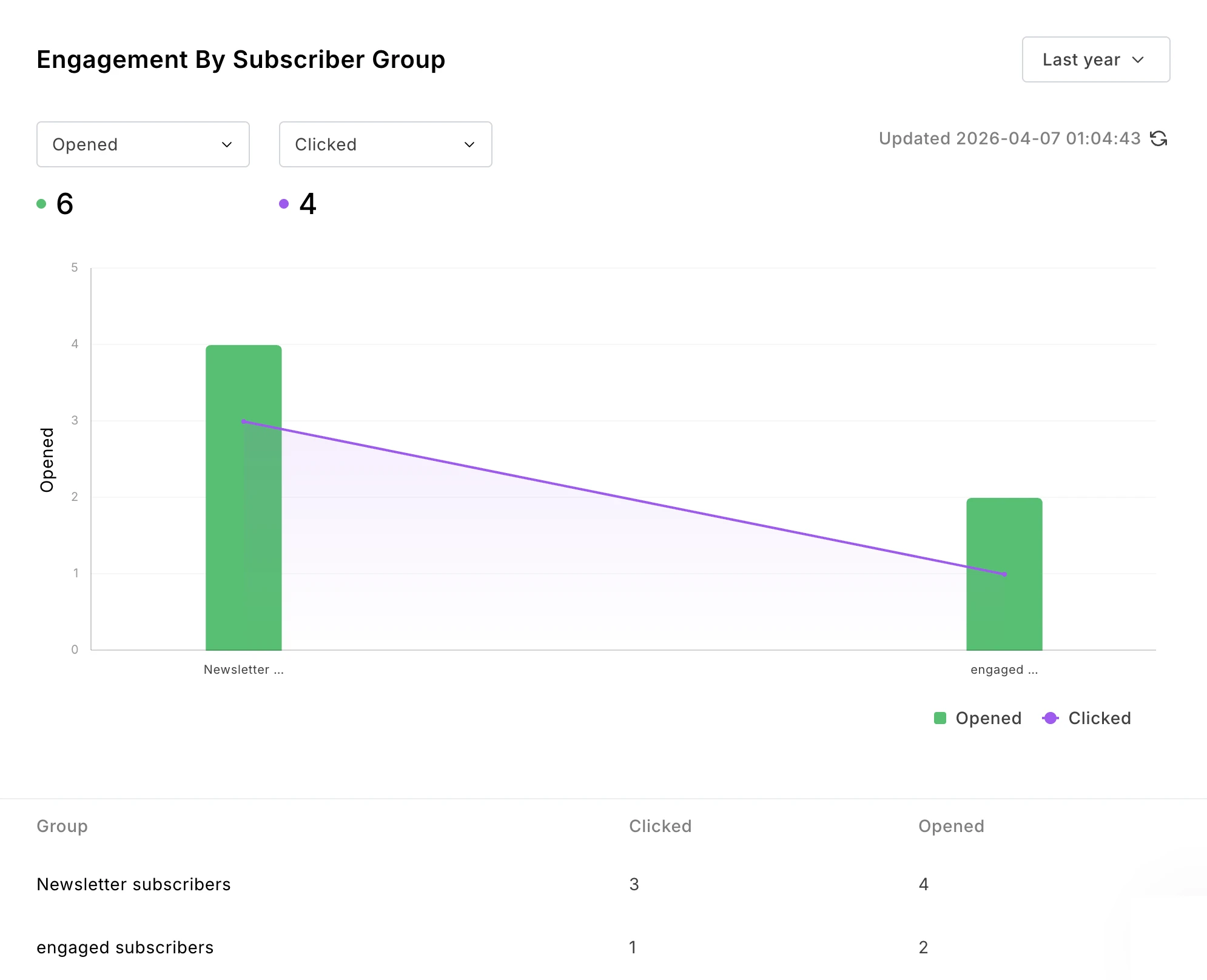Screen dimensions: 1207x980
Task: Click the Clicked line data point above engaged subscribers
Action: (1004, 573)
